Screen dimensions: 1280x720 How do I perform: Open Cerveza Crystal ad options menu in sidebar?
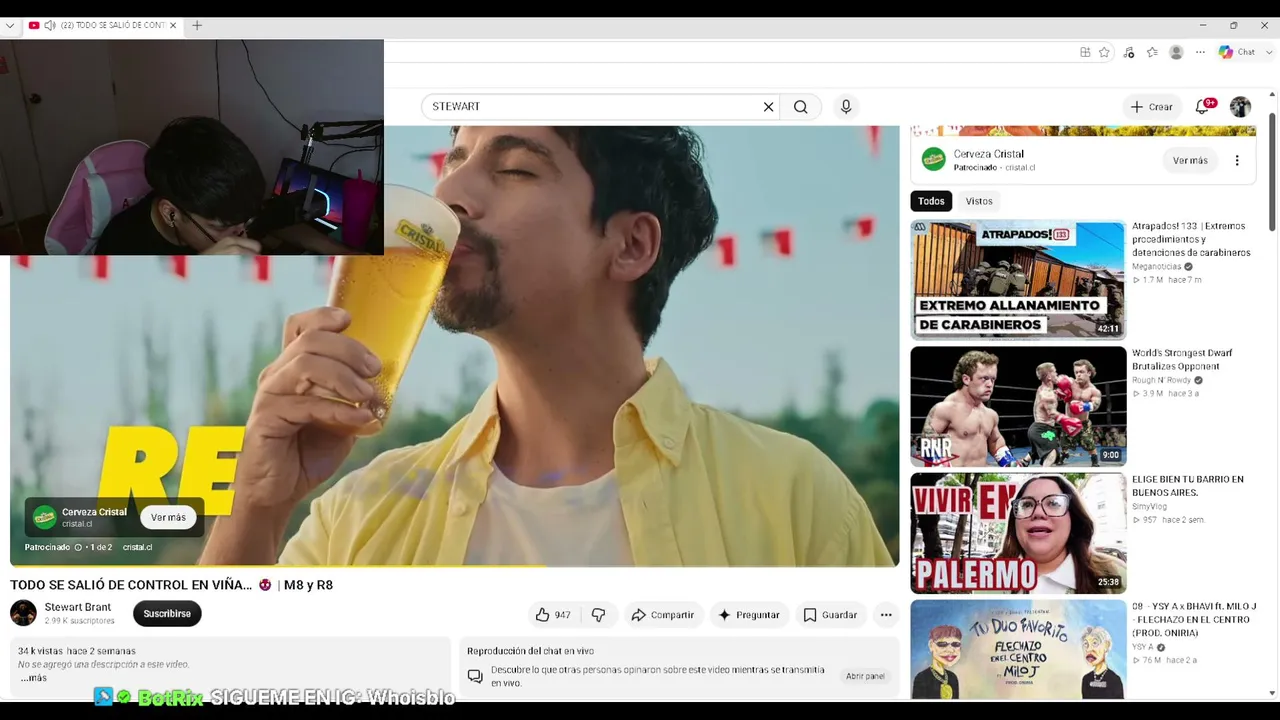pos(1237,160)
